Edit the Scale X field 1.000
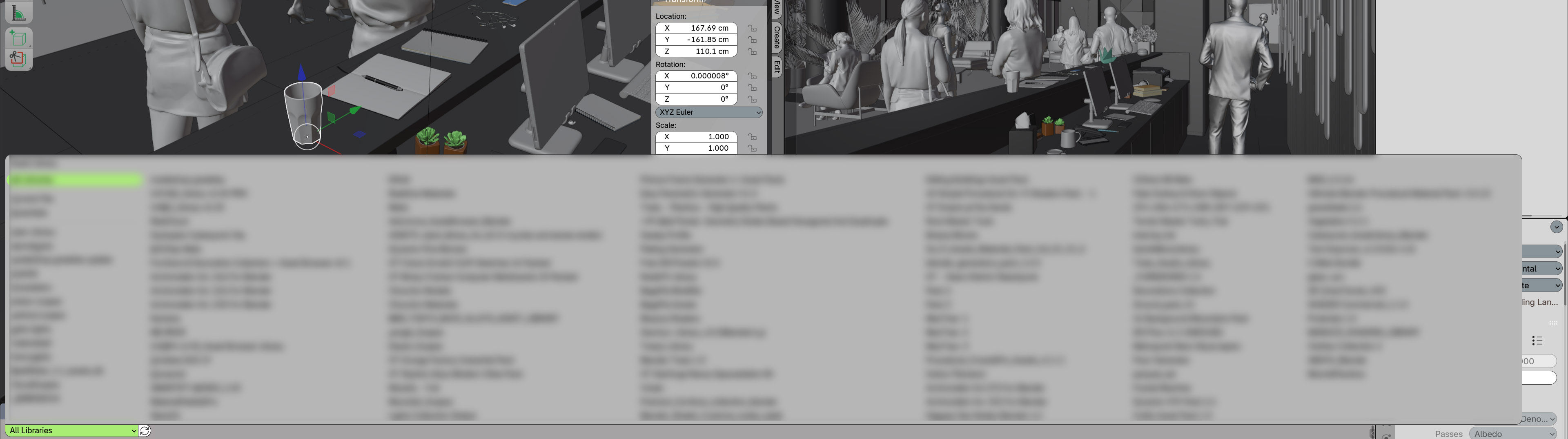1568x439 pixels. tap(696, 137)
